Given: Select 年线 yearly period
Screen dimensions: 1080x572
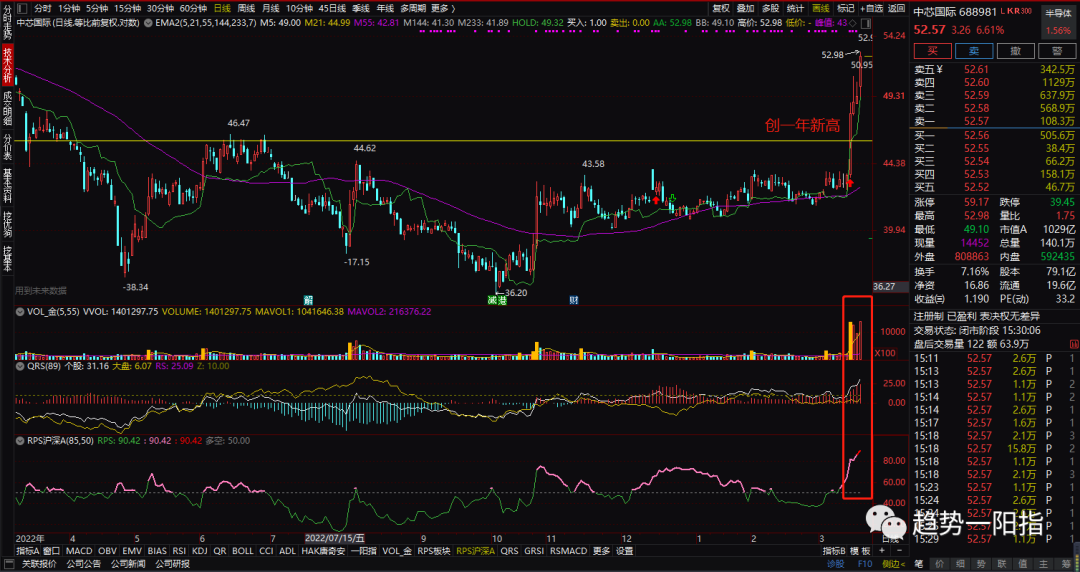Looking at the screenshot, I should coord(385,8).
